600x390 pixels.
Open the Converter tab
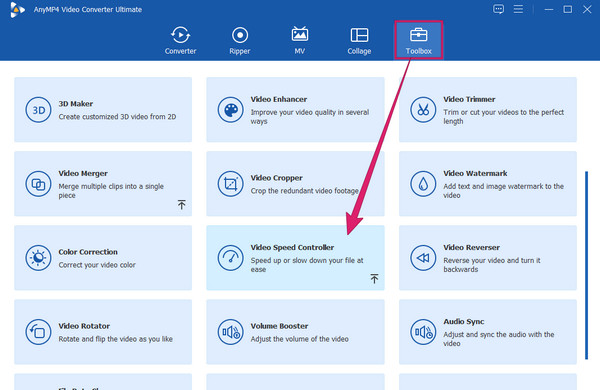pos(180,41)
